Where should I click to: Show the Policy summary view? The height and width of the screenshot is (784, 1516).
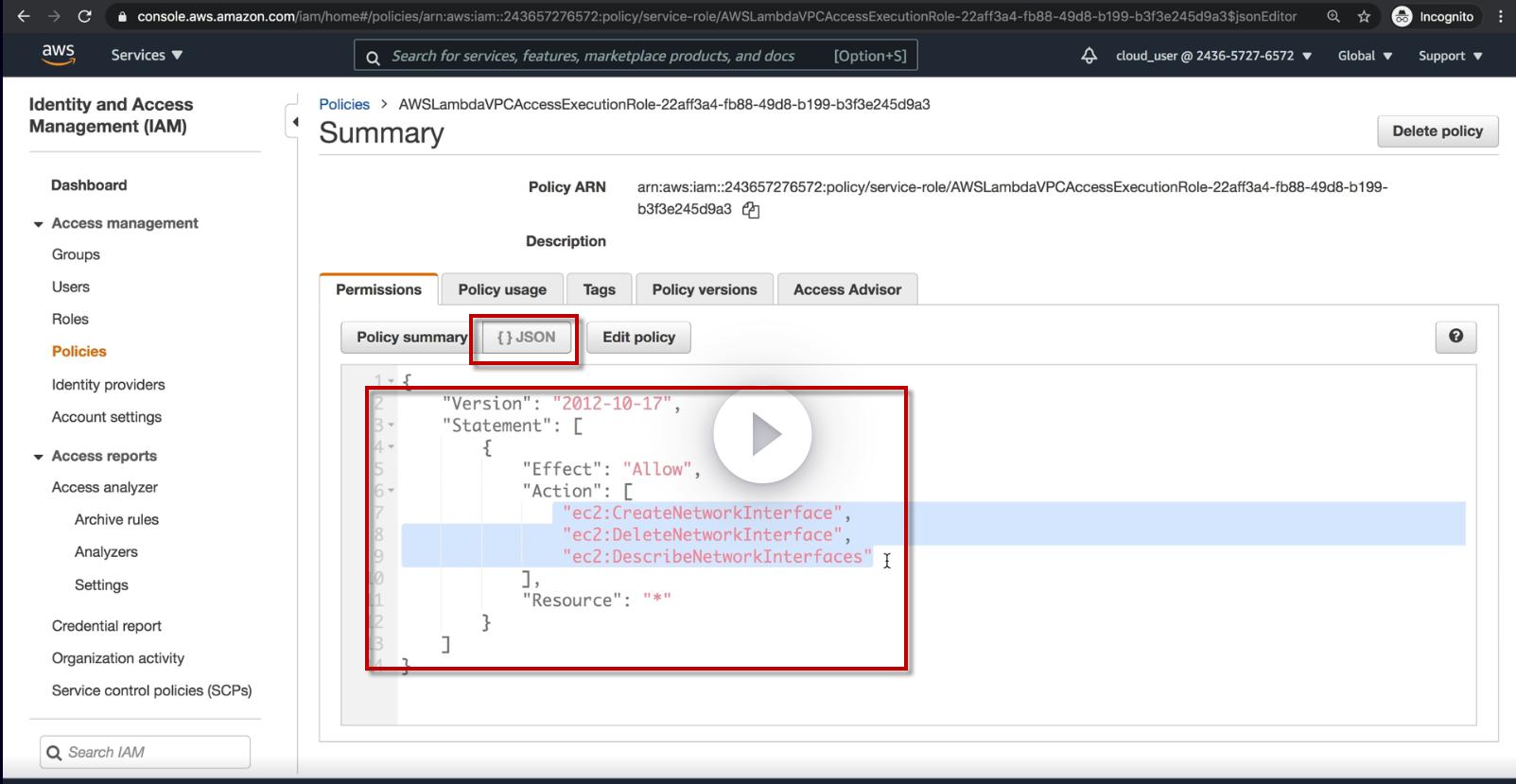click(411, 337)
